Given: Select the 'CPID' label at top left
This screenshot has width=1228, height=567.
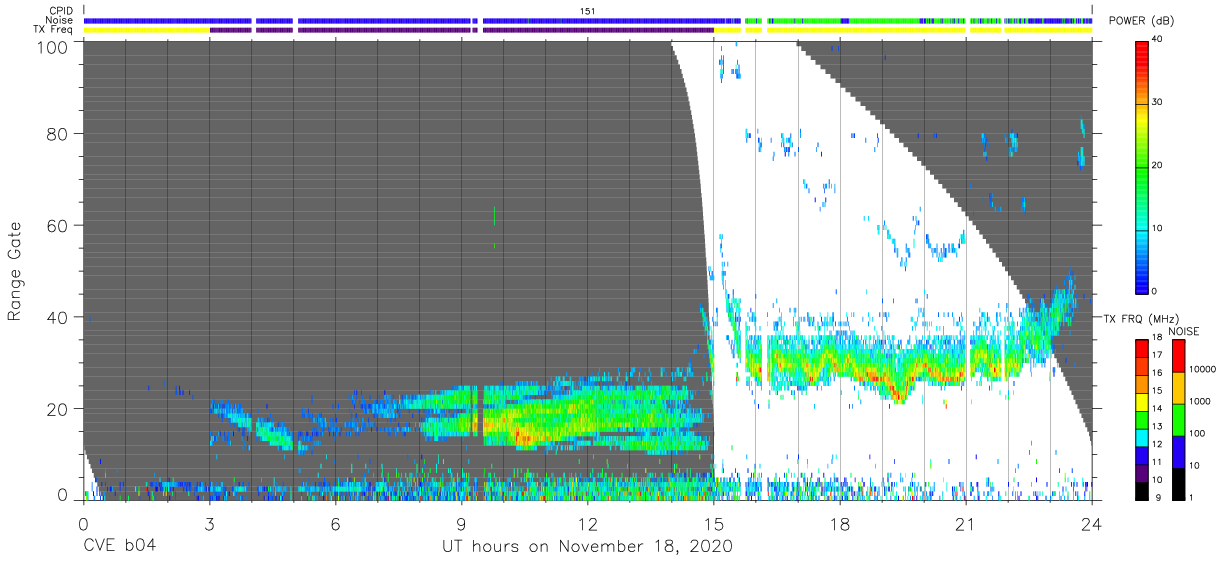Looking at the screenshot, I should coord(61,10).
